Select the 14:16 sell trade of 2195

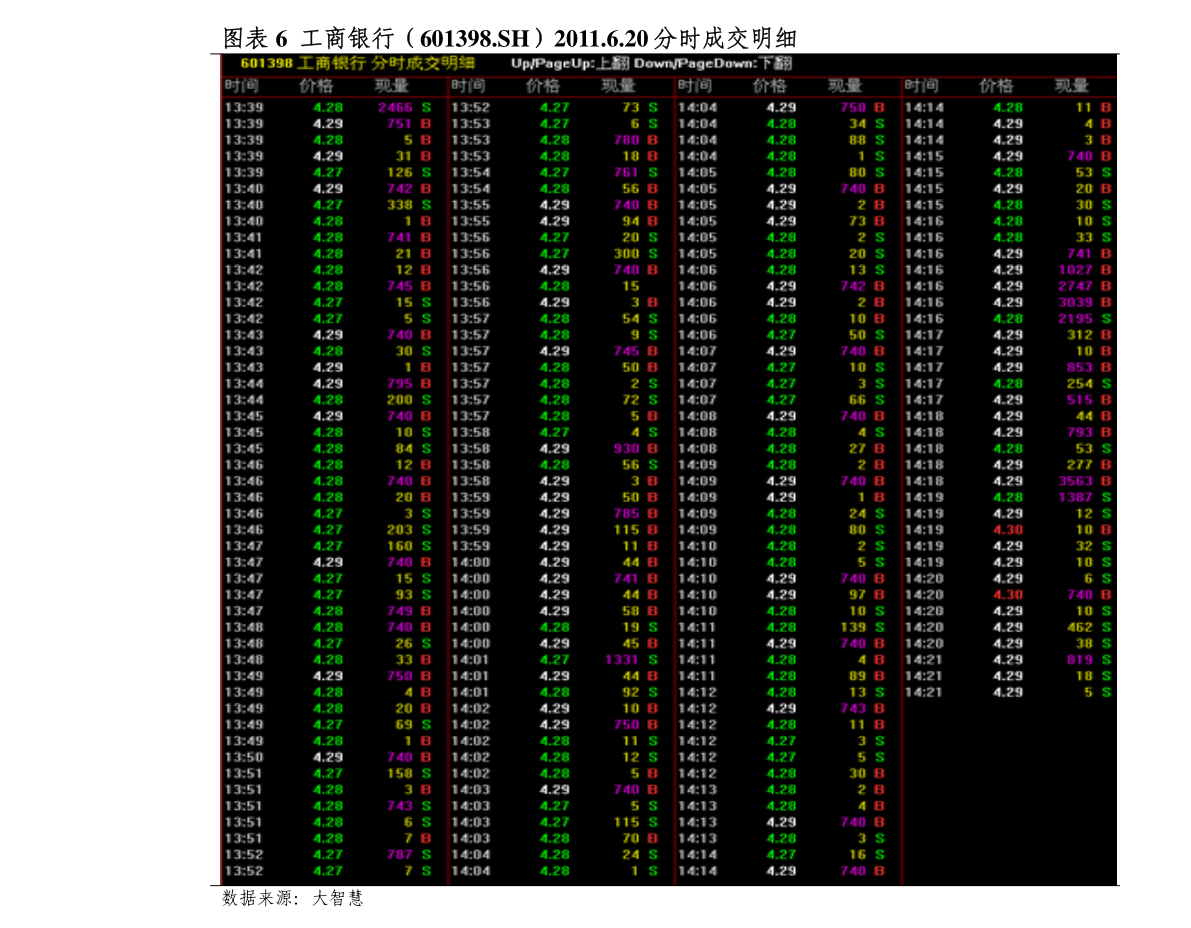[1075, 318]
